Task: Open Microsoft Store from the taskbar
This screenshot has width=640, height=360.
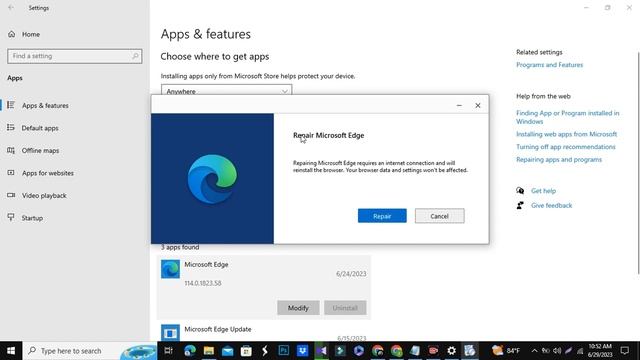Action: pos(246,351)
